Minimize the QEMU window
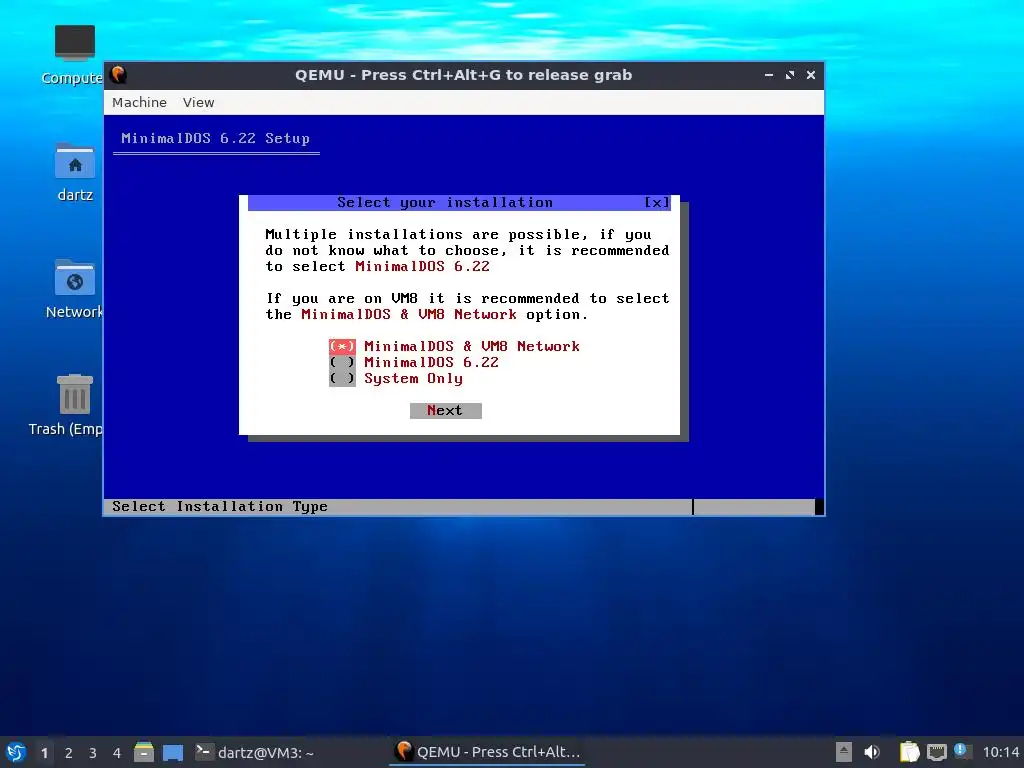Screen dimensions: 1024x768 point(769,75)
